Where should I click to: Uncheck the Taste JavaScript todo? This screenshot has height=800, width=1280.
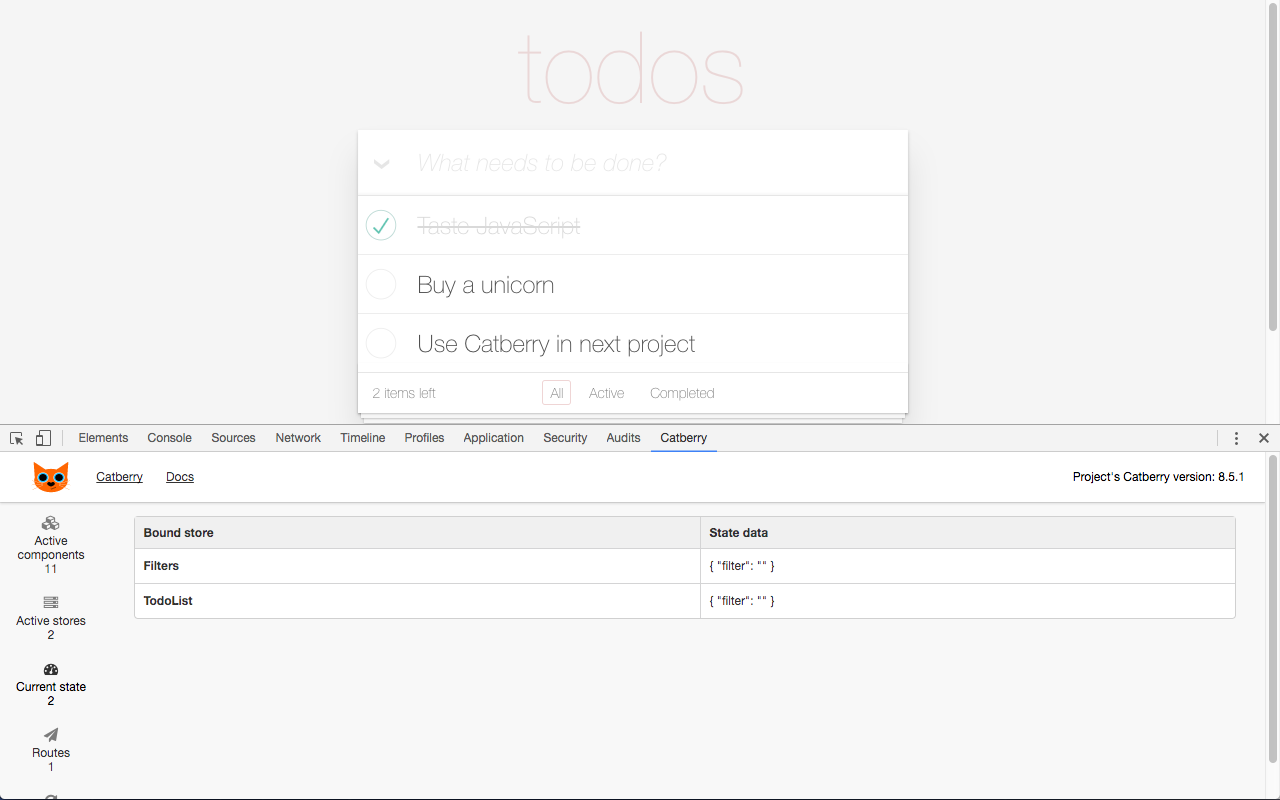coord(381,225)
